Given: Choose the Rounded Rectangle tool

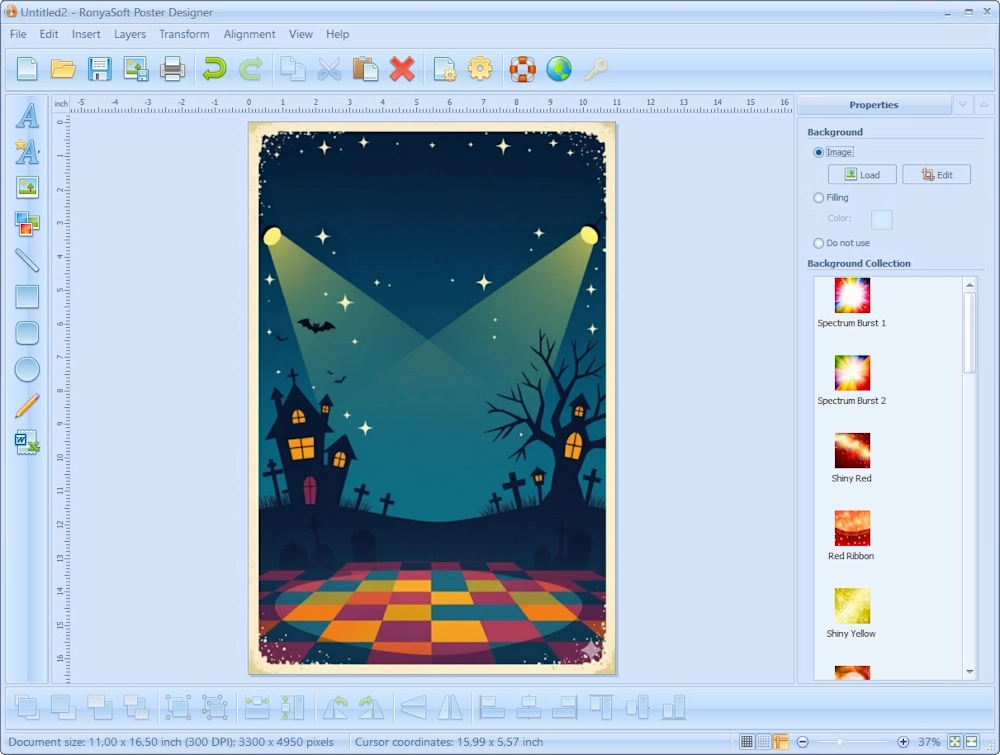Looking at the screenshot, I should [x=27, y=333].
